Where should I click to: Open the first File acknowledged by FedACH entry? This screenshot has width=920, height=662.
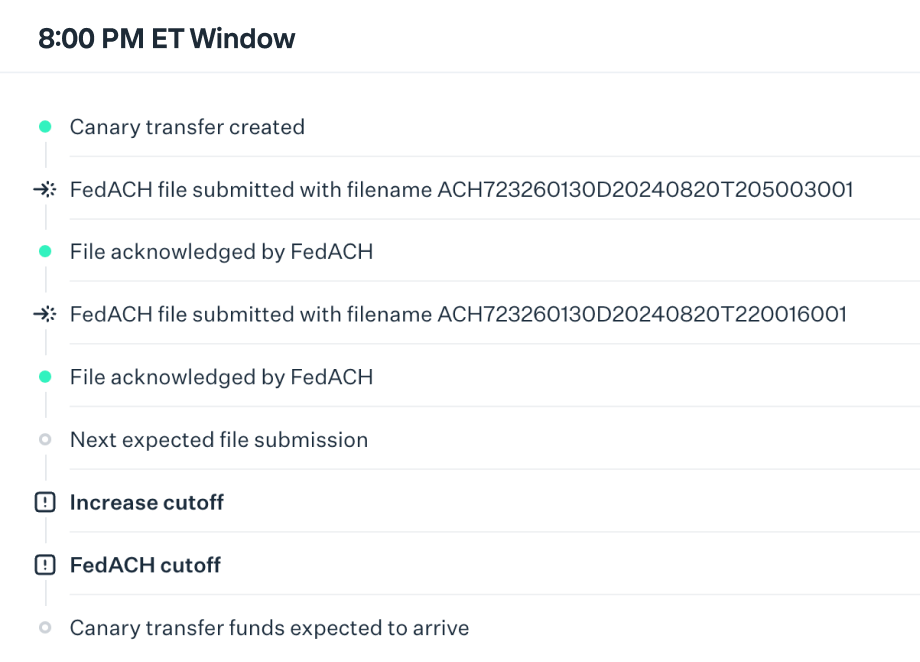(x=221, y=252)
